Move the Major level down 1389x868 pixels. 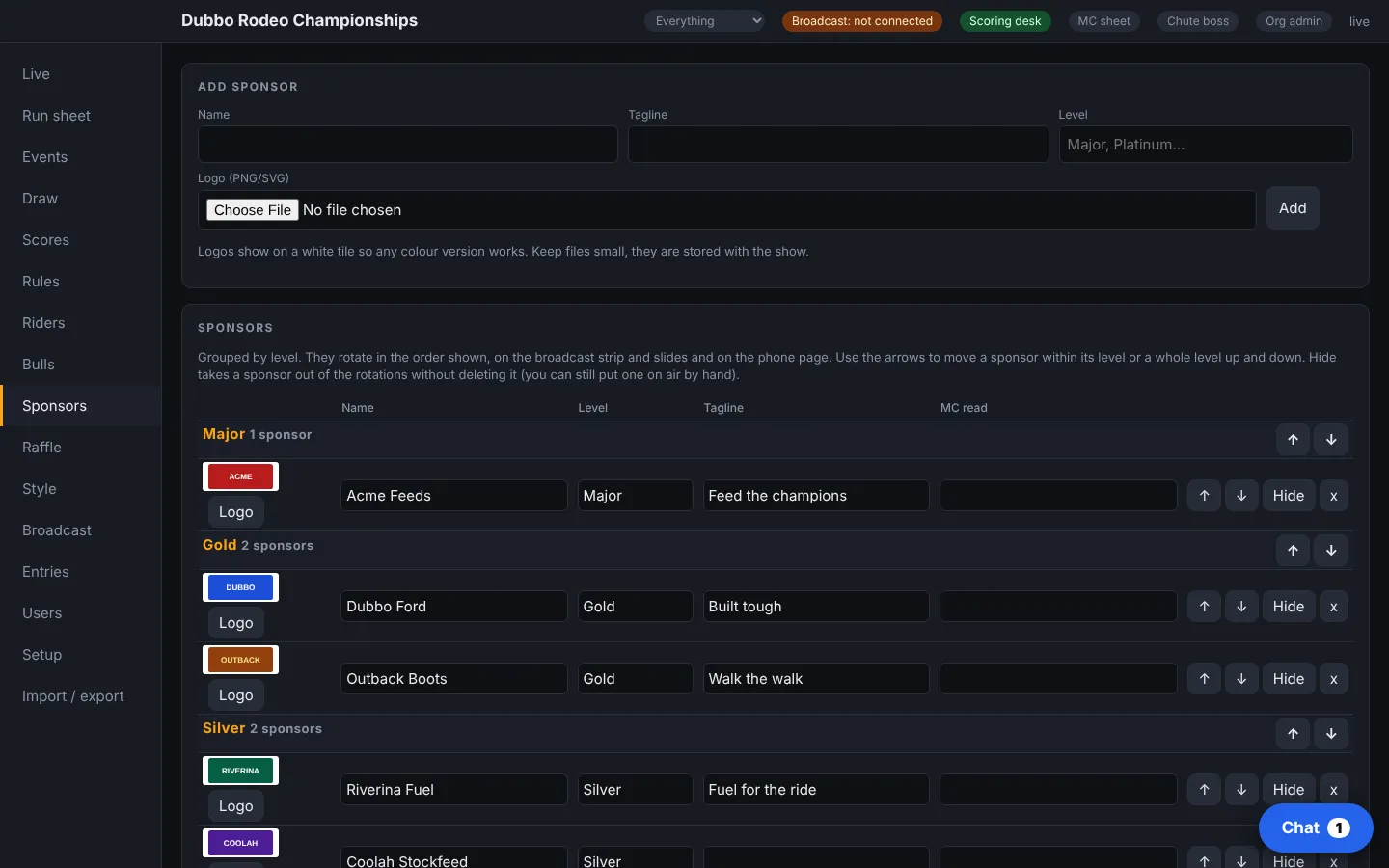click(x=1331, y=440)
